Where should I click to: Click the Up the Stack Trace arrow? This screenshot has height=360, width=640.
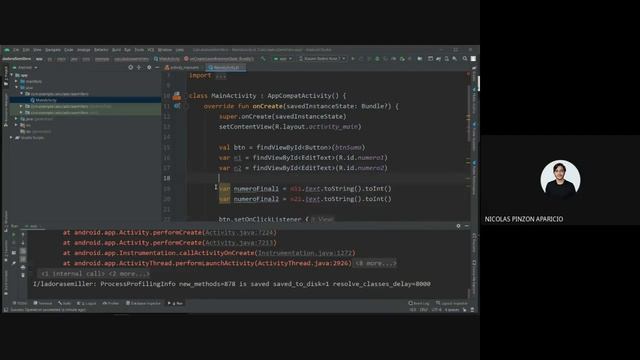tap(23, 235)
